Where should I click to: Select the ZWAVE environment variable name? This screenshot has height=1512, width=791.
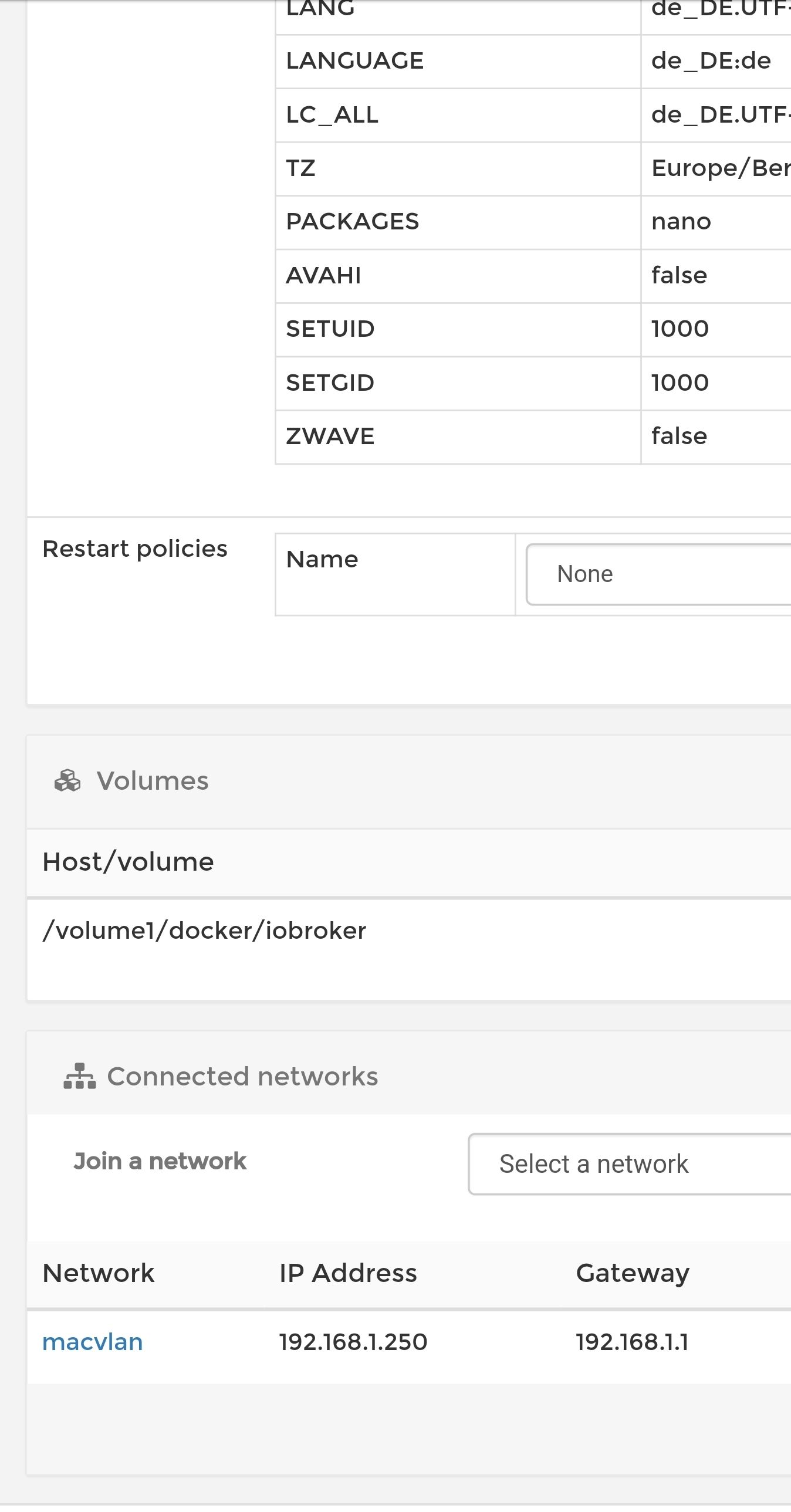click(x=330, y=437)
